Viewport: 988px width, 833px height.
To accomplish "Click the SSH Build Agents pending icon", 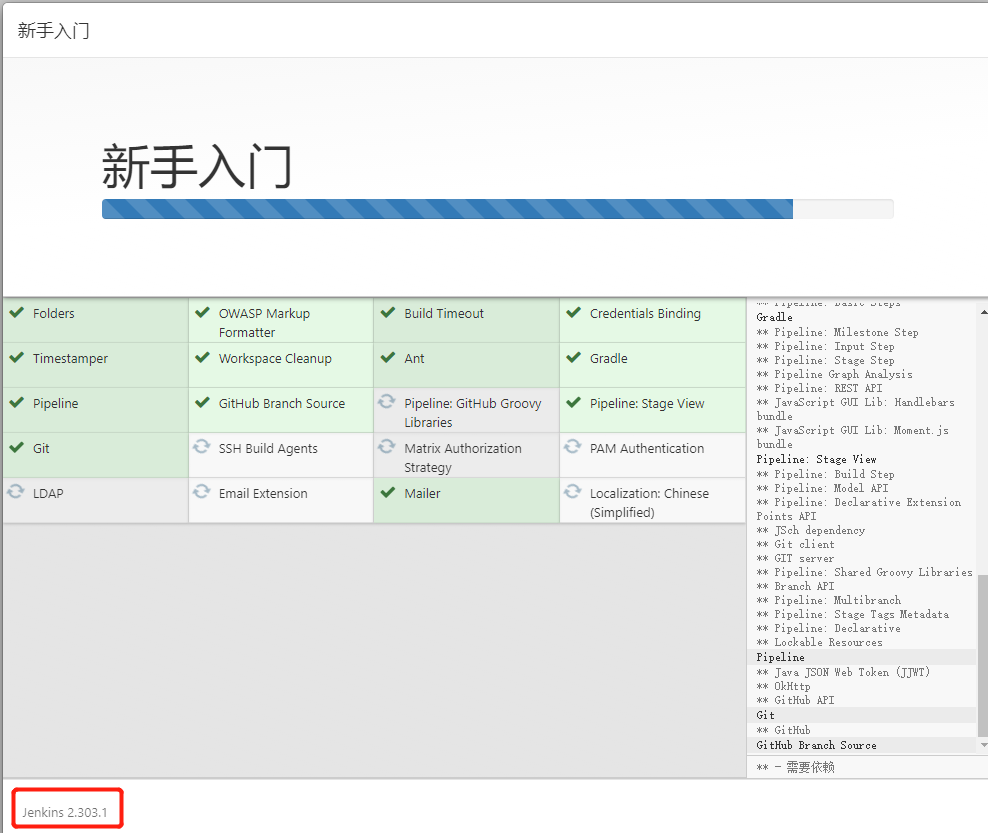I will [202, 447].
